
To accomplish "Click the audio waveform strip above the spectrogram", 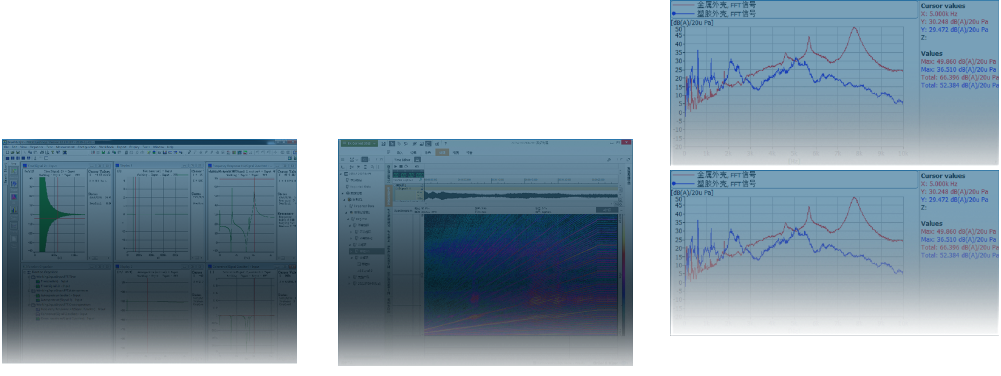I will [x=522, y=195].
